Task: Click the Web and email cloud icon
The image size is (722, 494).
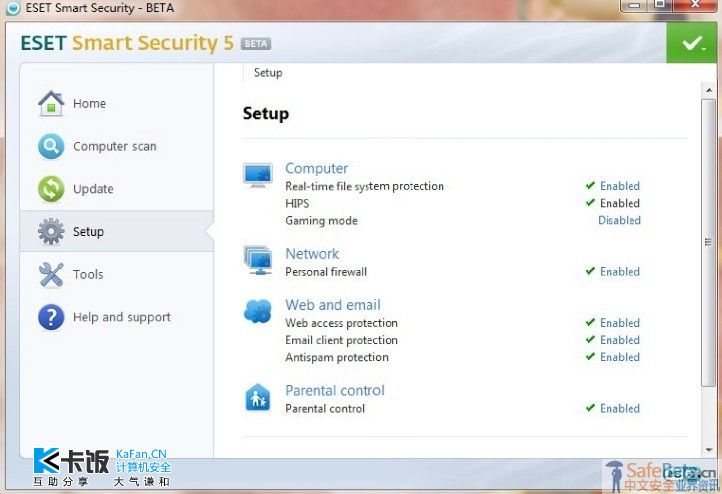Action: click(x=258, y=311)
